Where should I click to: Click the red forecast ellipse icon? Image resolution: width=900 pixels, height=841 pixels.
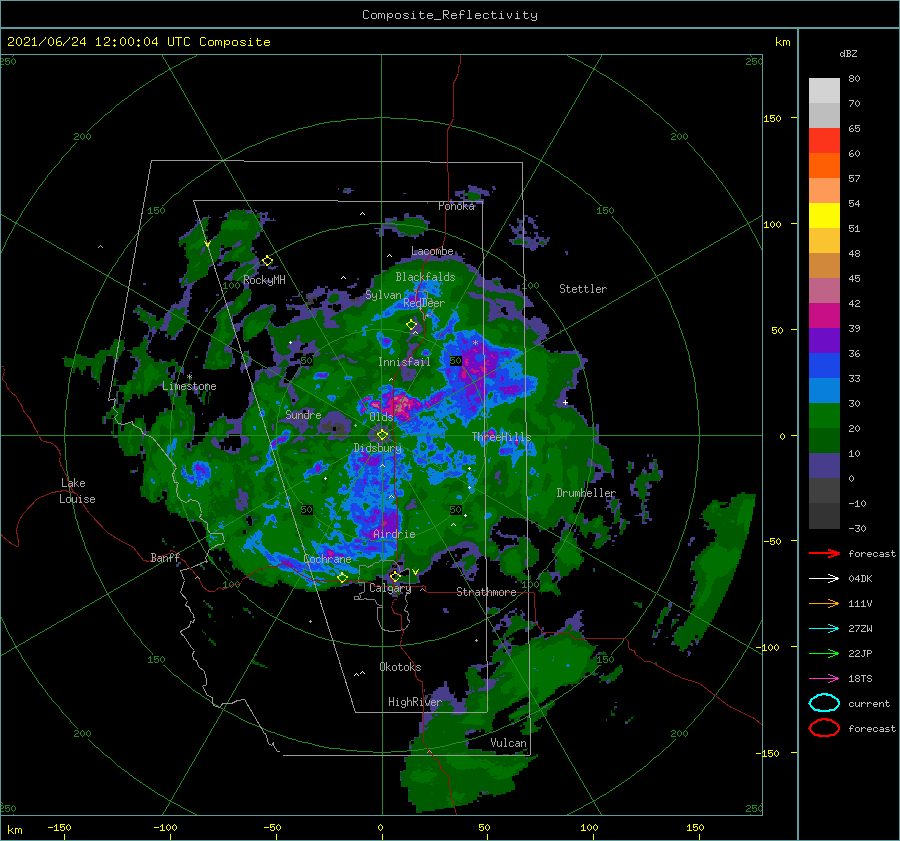tap(824, 728)
